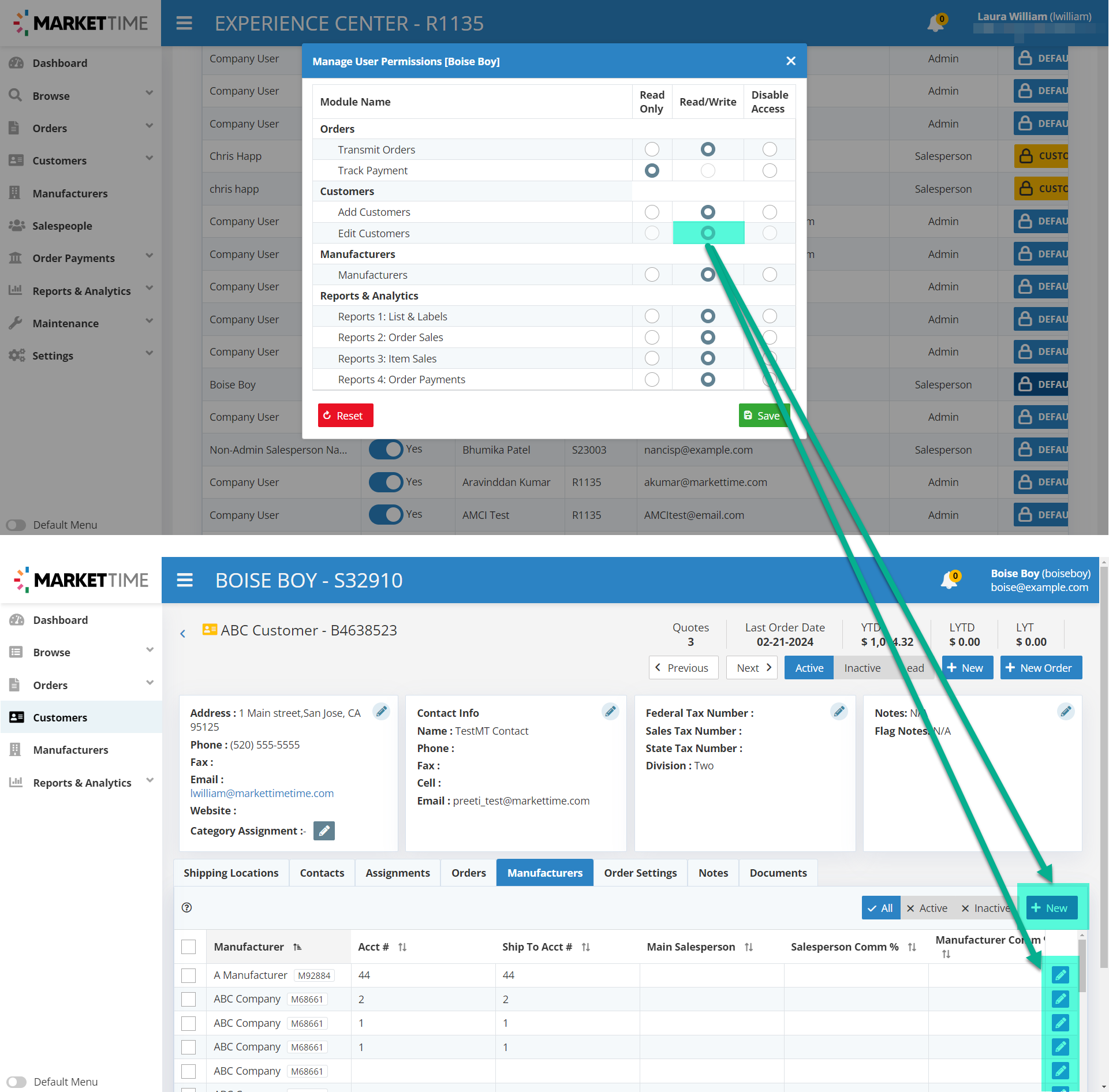Click the Contact Info edit pencil icon
This screenshot has width=1109, height=1092.
click(x=610, y=712)
